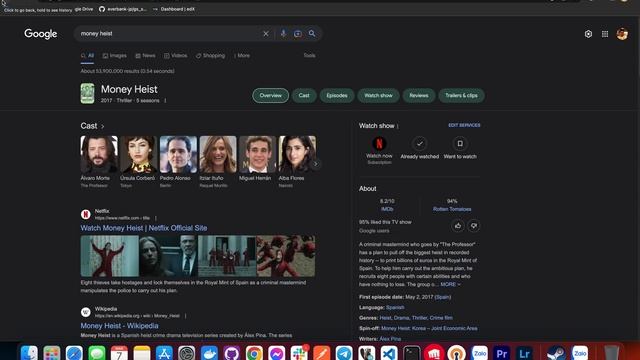Open Alba Flores cast photo
The width and height of the screenshot is (640, 360).
[x=297, y=154]
